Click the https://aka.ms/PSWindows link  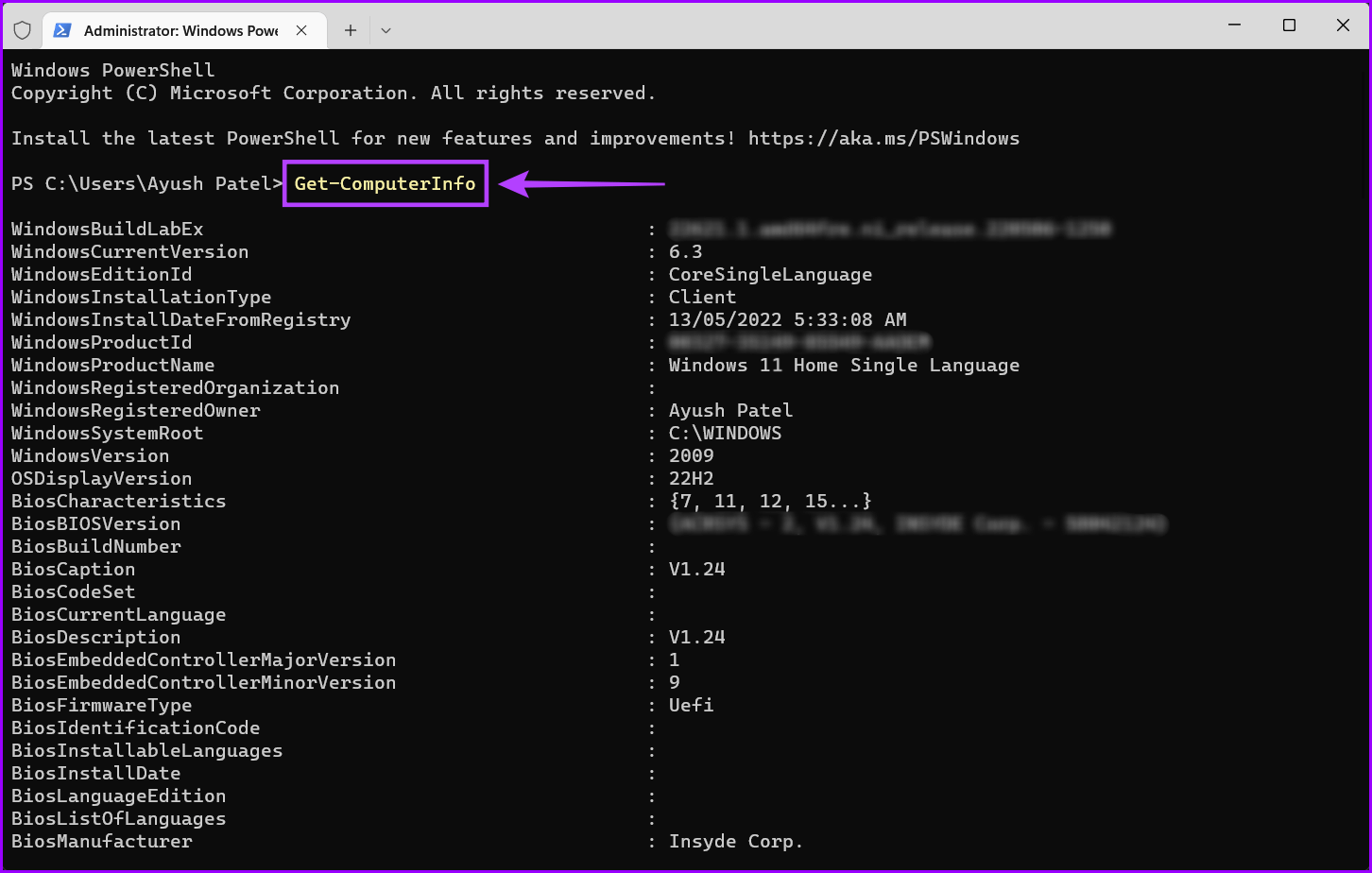click(x=883, y=138)
